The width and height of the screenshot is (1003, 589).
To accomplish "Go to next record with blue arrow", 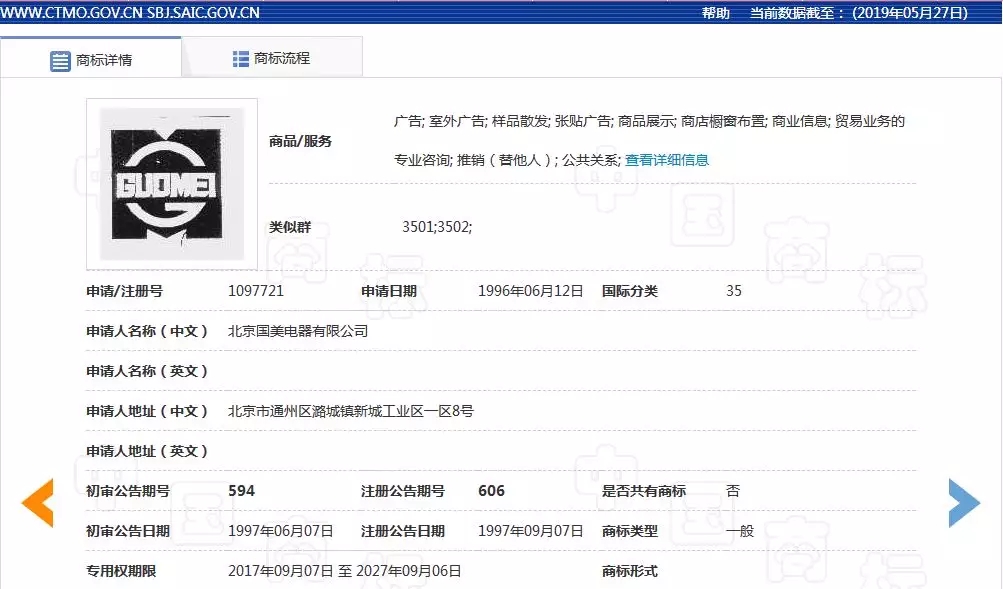I will [x=964, y=503].
